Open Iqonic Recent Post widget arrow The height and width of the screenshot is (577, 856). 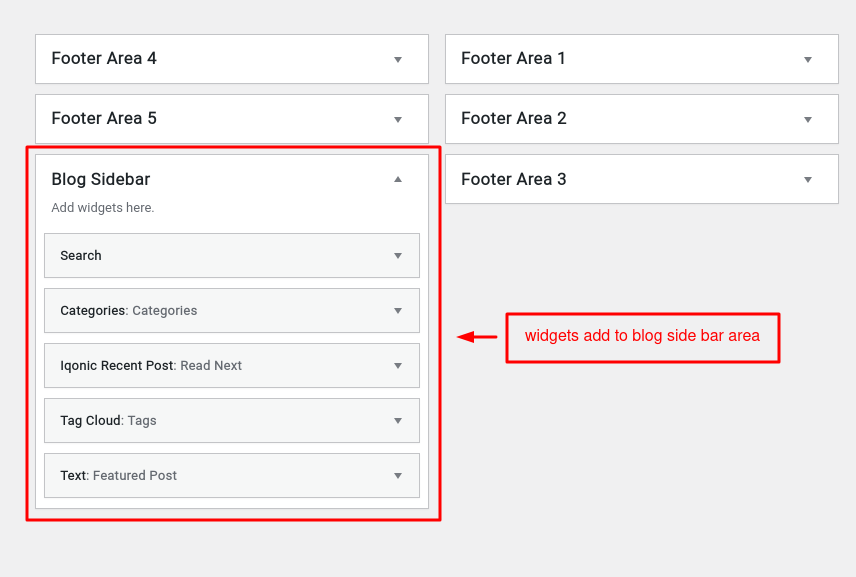click(x=398, y=366)
